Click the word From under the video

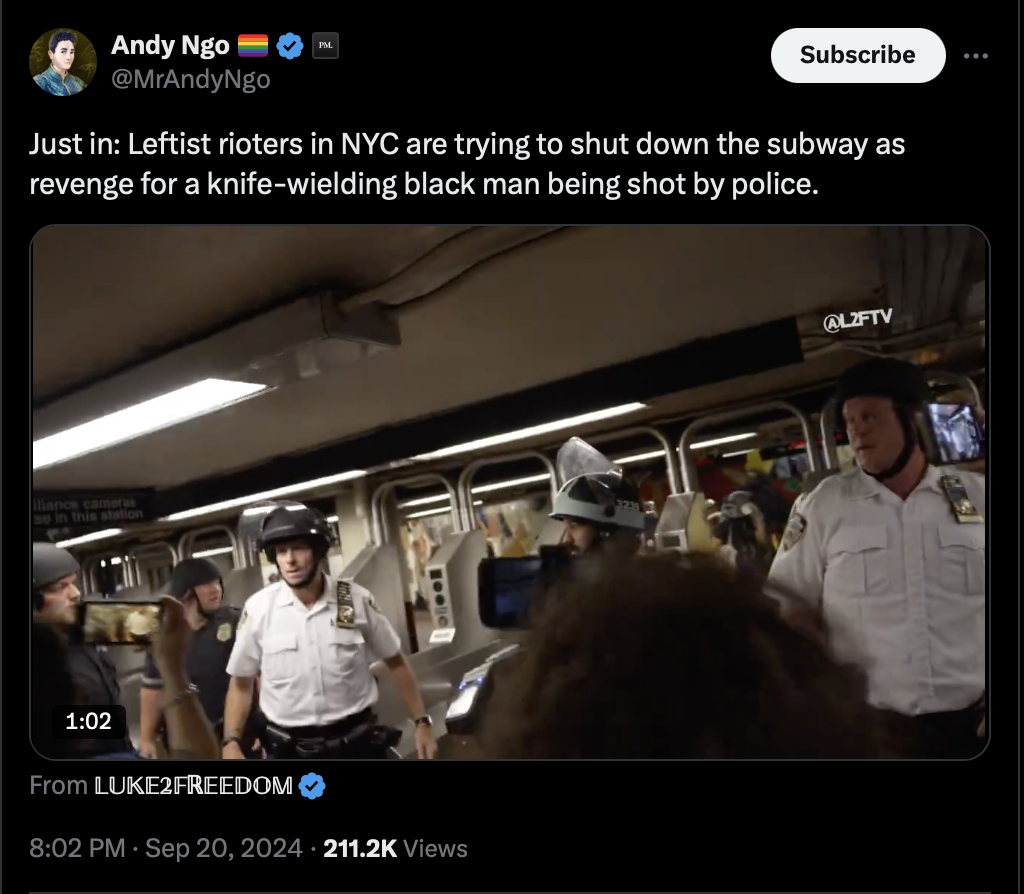58,786
